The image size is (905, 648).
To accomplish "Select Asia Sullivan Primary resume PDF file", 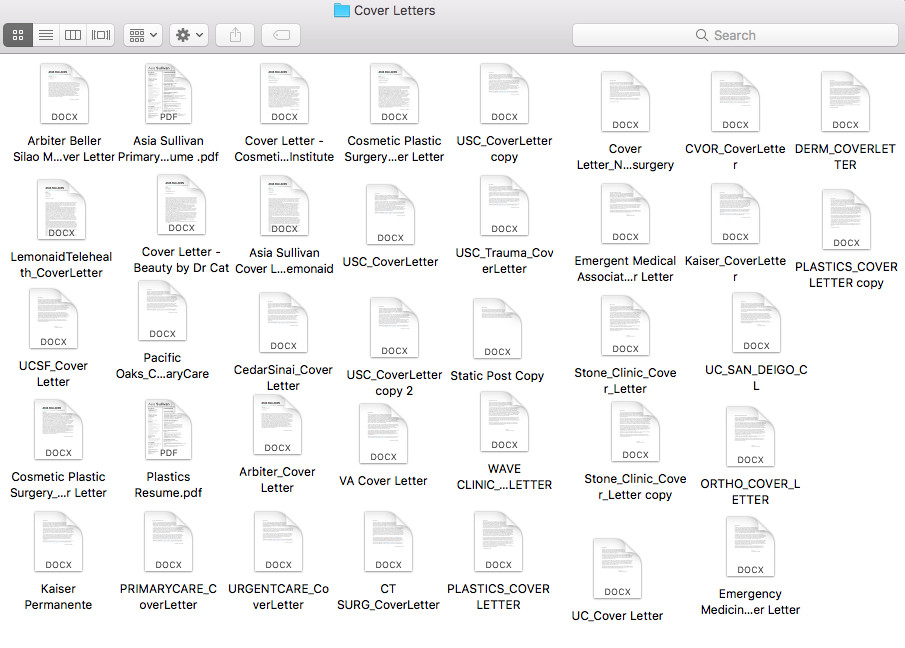I will (x=168, y=93).
